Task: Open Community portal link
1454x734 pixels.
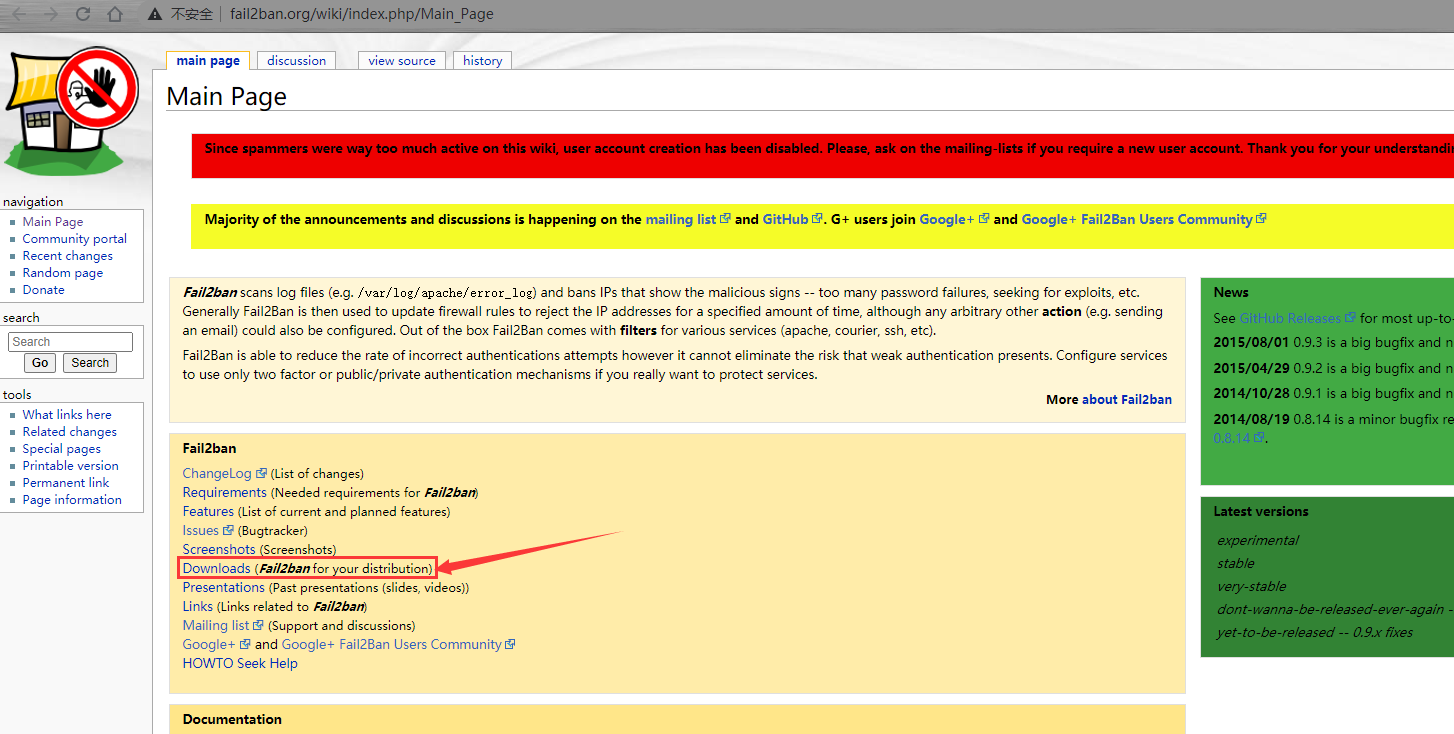Action: coord(75,239)
